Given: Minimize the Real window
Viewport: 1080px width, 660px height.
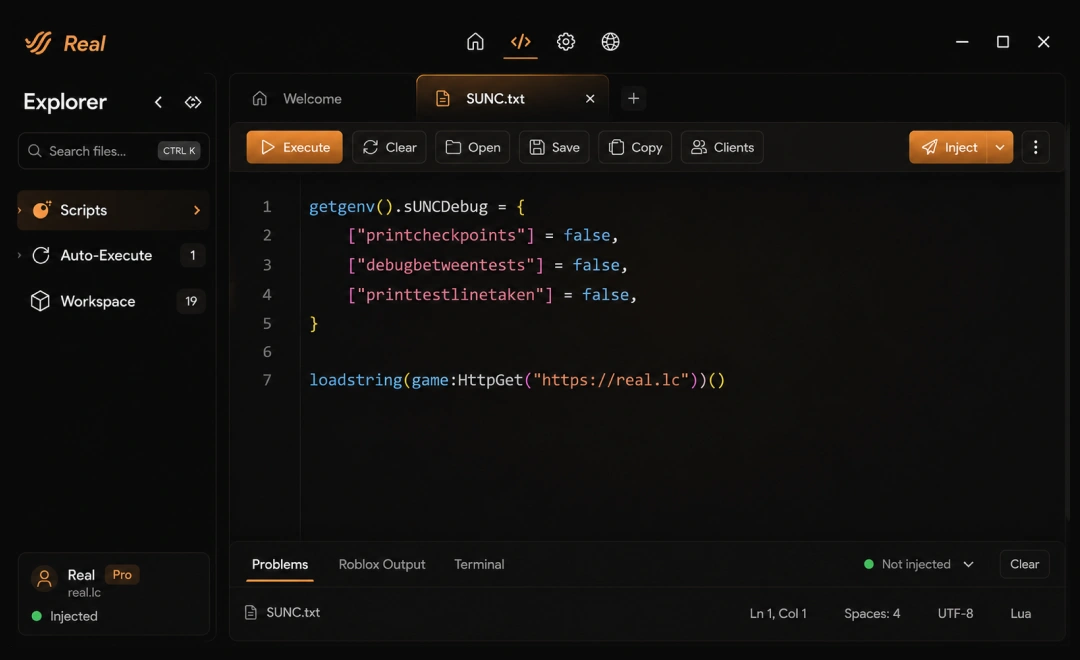Looking at the screenshot, I should pyautogui.click(x=962, y=42).
